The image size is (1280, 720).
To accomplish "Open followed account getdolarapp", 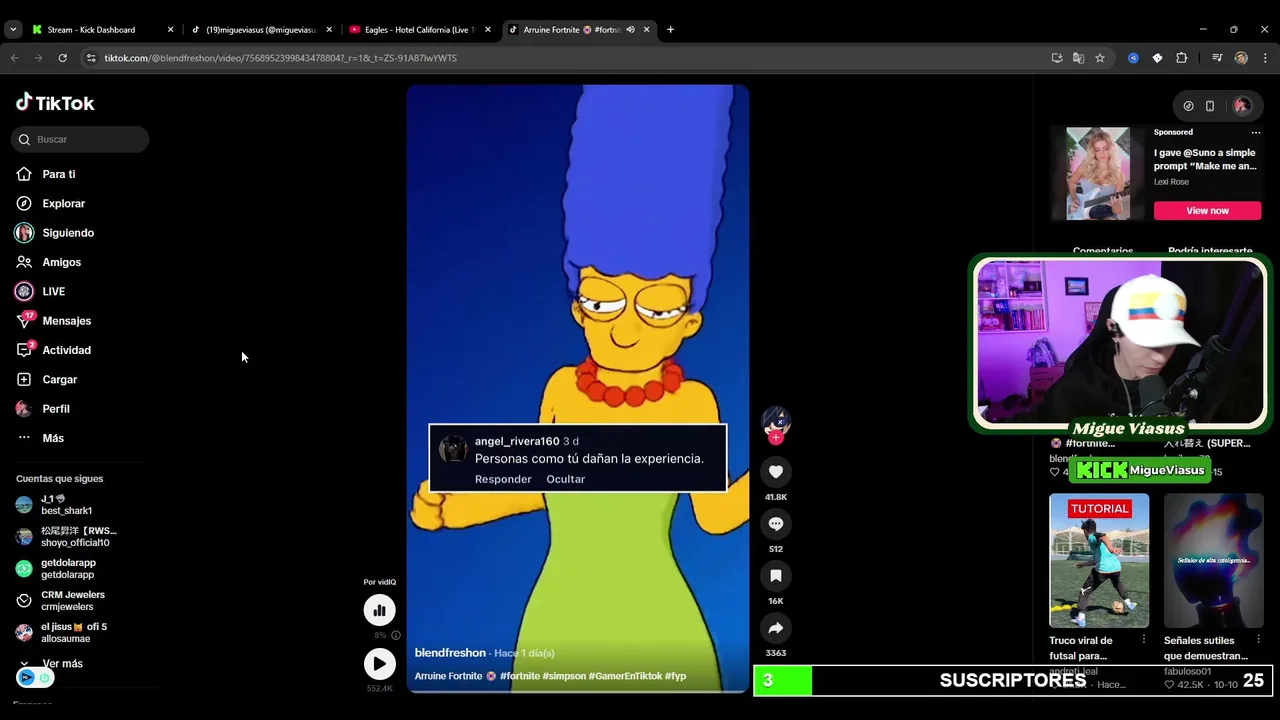I will pyautogui.click(x=56, y=568).
